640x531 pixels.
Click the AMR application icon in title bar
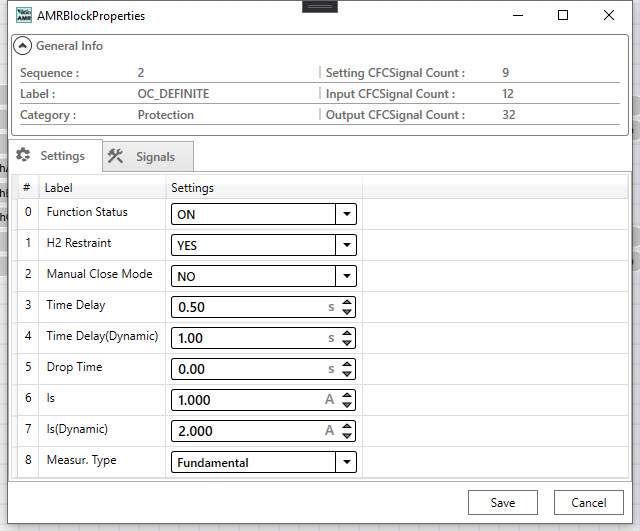point(24,16)
